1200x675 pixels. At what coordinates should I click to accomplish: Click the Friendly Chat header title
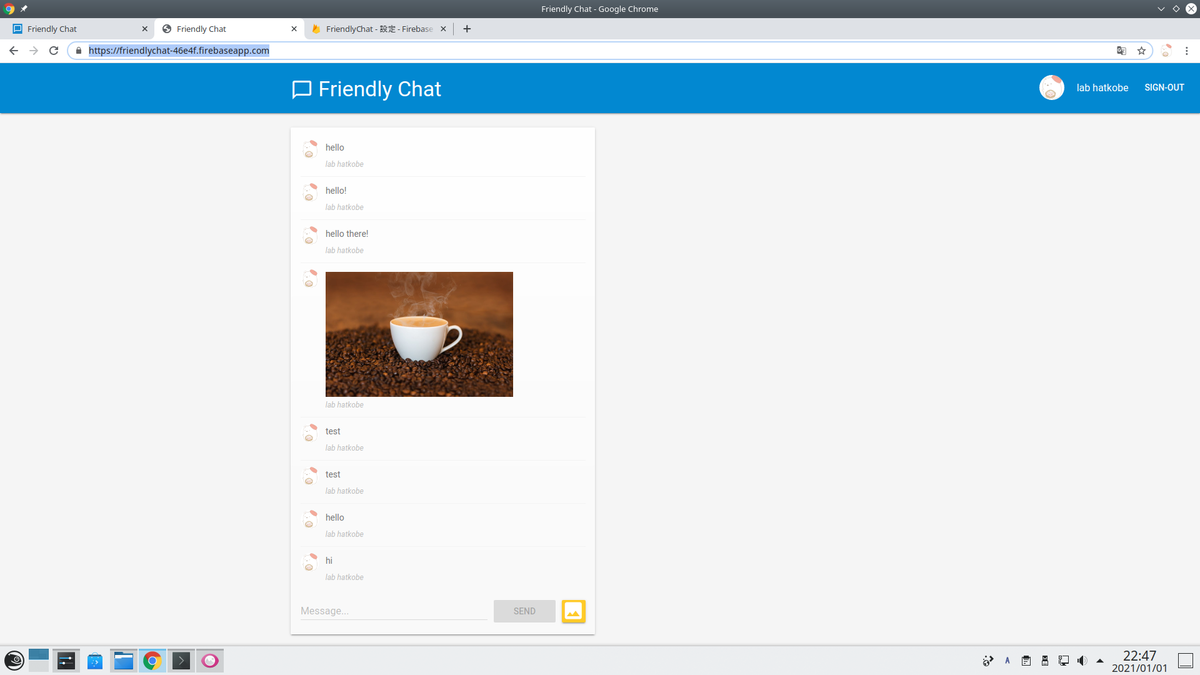380,89
